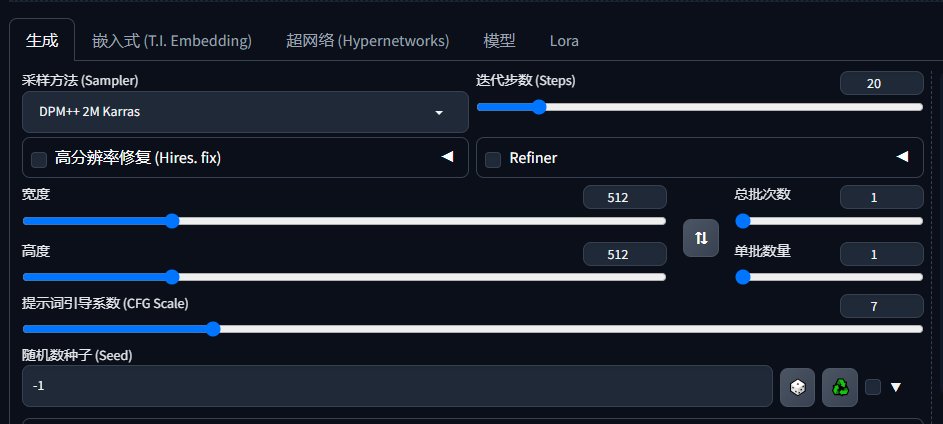Click the 宽度 width slider handle
The height and width of the screenshot is (424, 943).
[x=172, y=221]
